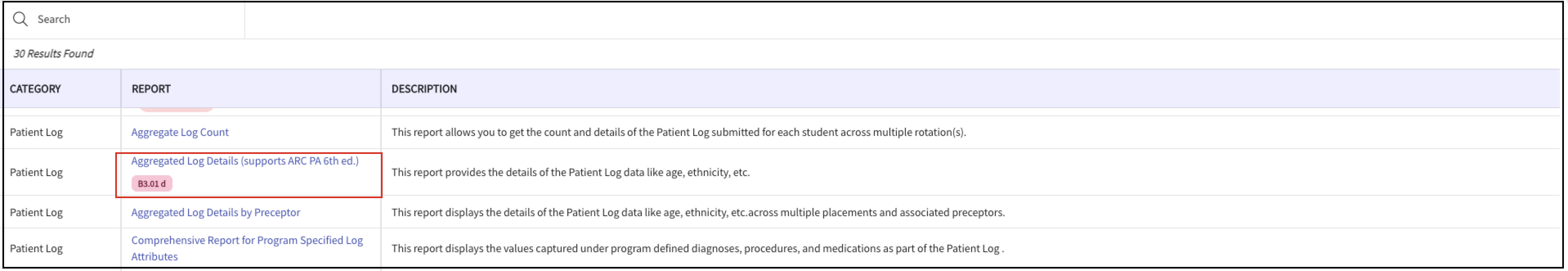Select Patient Log category beside the by Preceptor report
This screenshot has width=1568, height=271.
point(36,212)
